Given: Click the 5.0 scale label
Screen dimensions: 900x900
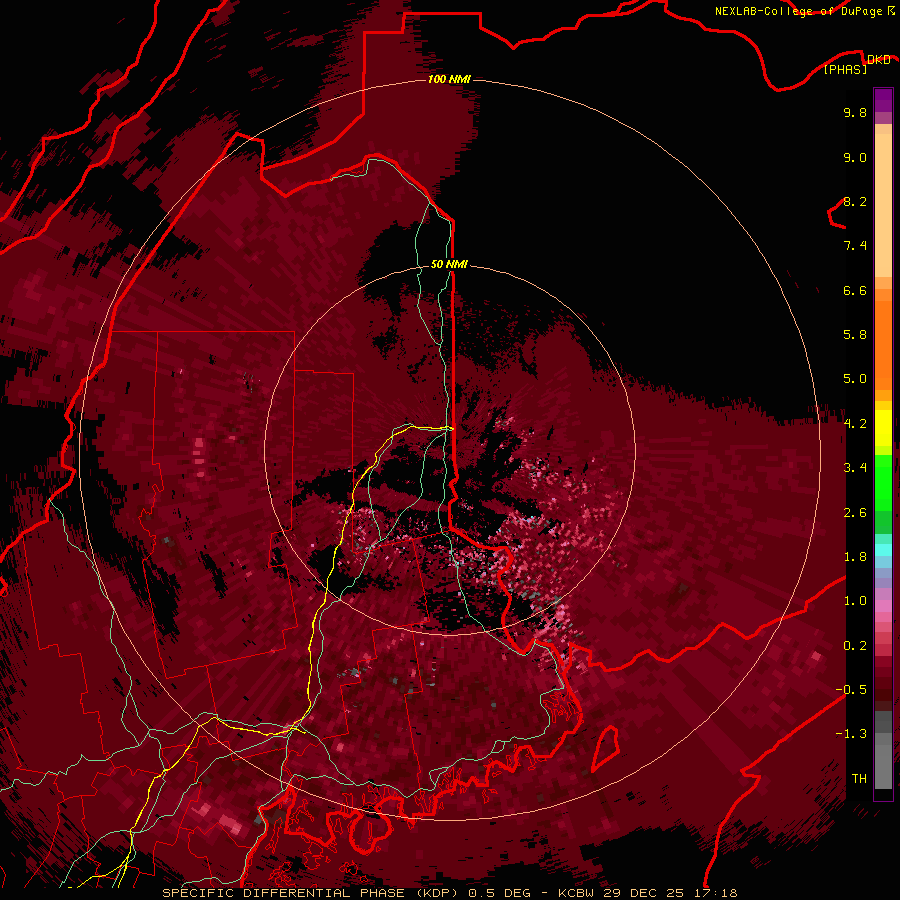Looking at the screenshot, I should 855,379.
